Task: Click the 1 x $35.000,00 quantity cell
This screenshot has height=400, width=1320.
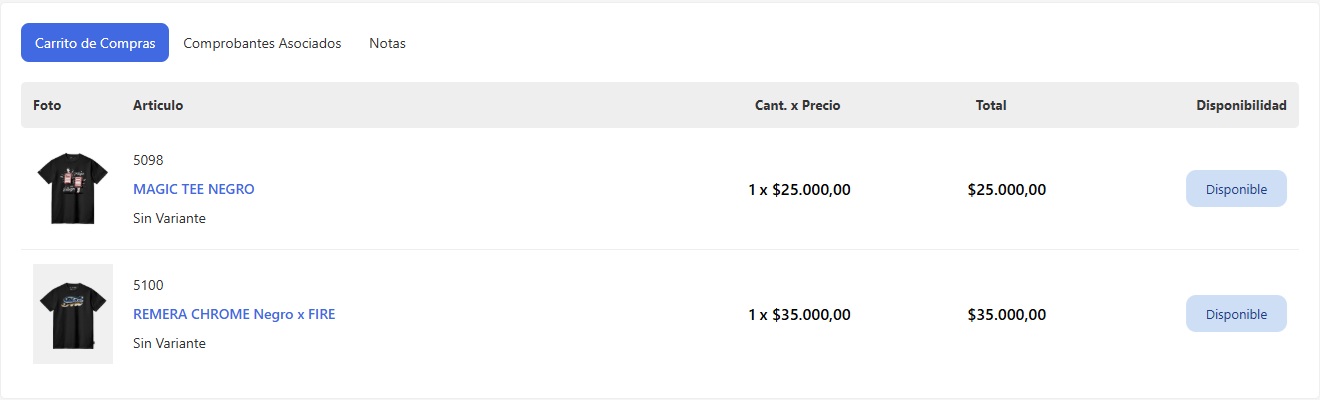Action: pyautogui.click(x=799, y=314)
